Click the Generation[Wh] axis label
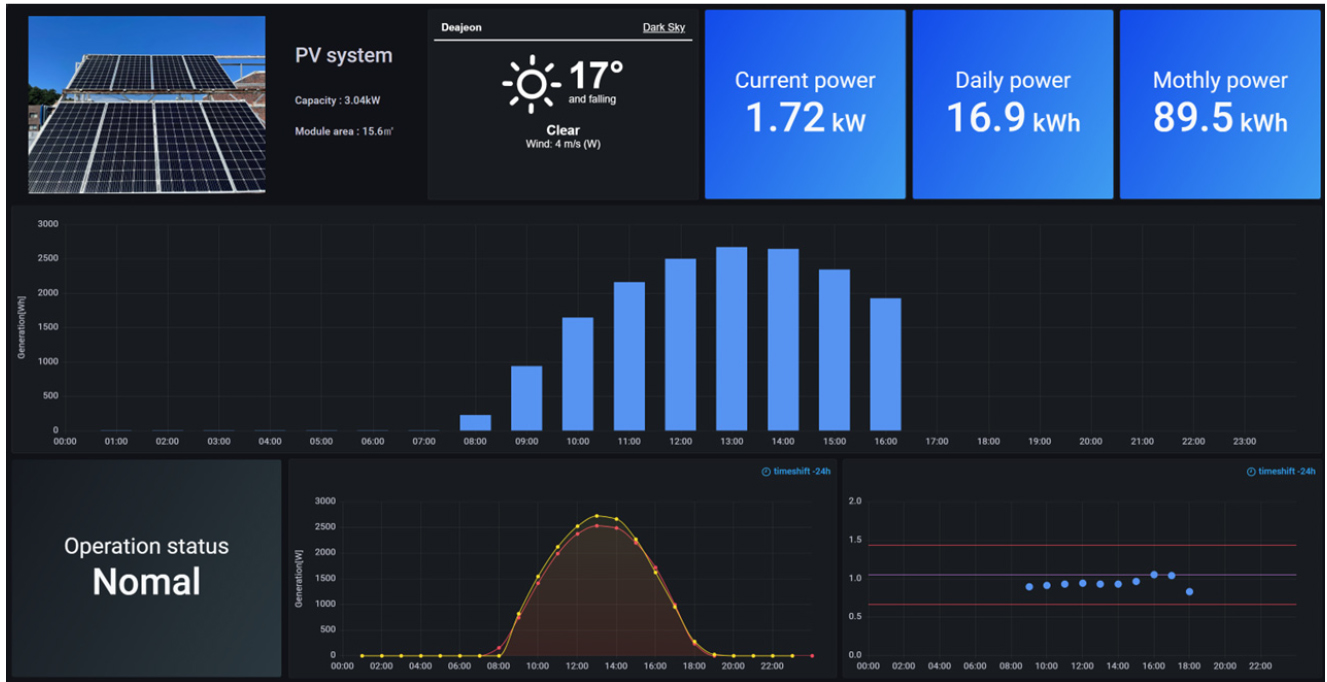 [20, 329]
